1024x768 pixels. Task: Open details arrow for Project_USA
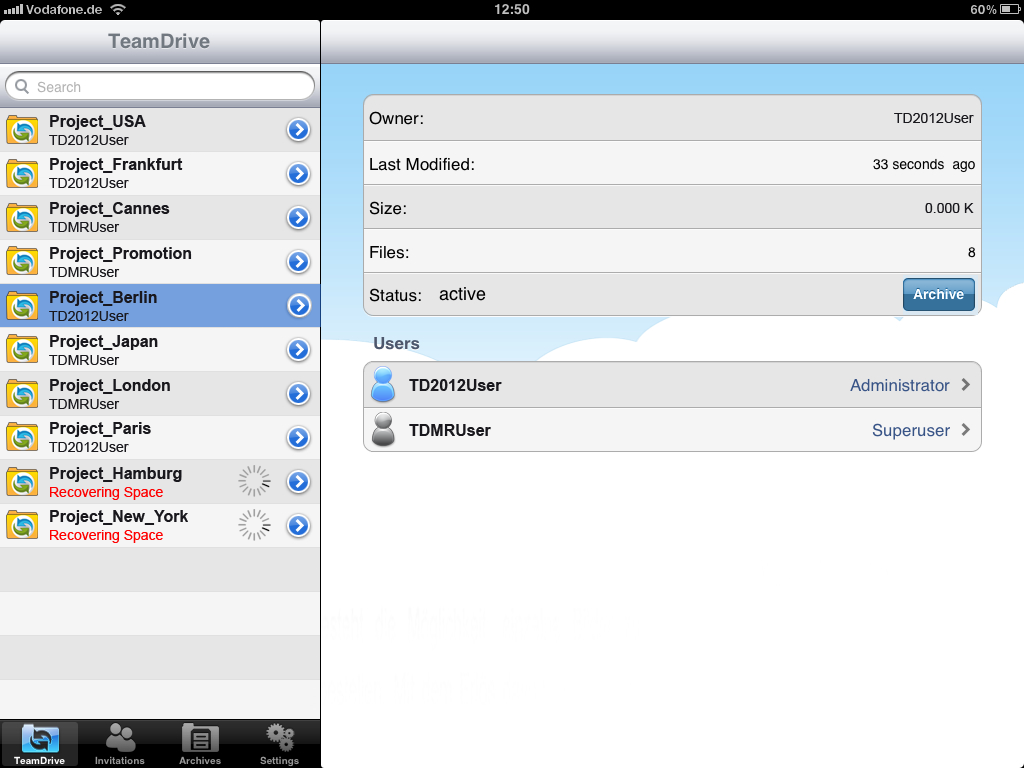tap(298, 130)
